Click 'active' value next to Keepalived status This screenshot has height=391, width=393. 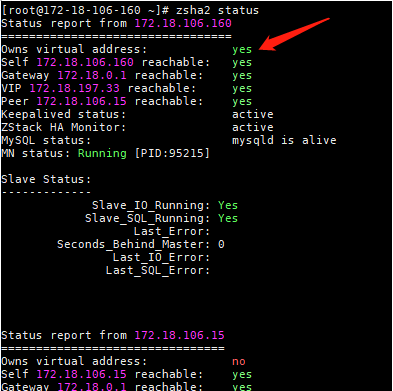253,114
